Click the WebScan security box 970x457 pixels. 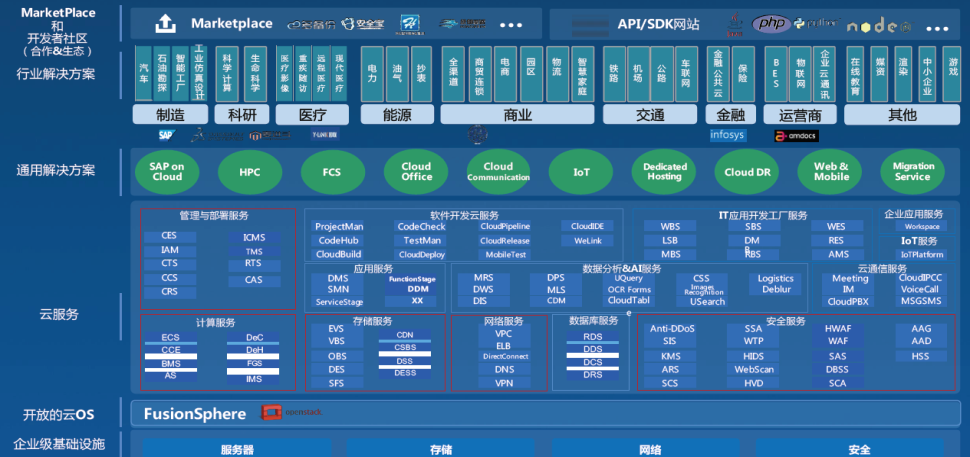[x=753, y=370]
